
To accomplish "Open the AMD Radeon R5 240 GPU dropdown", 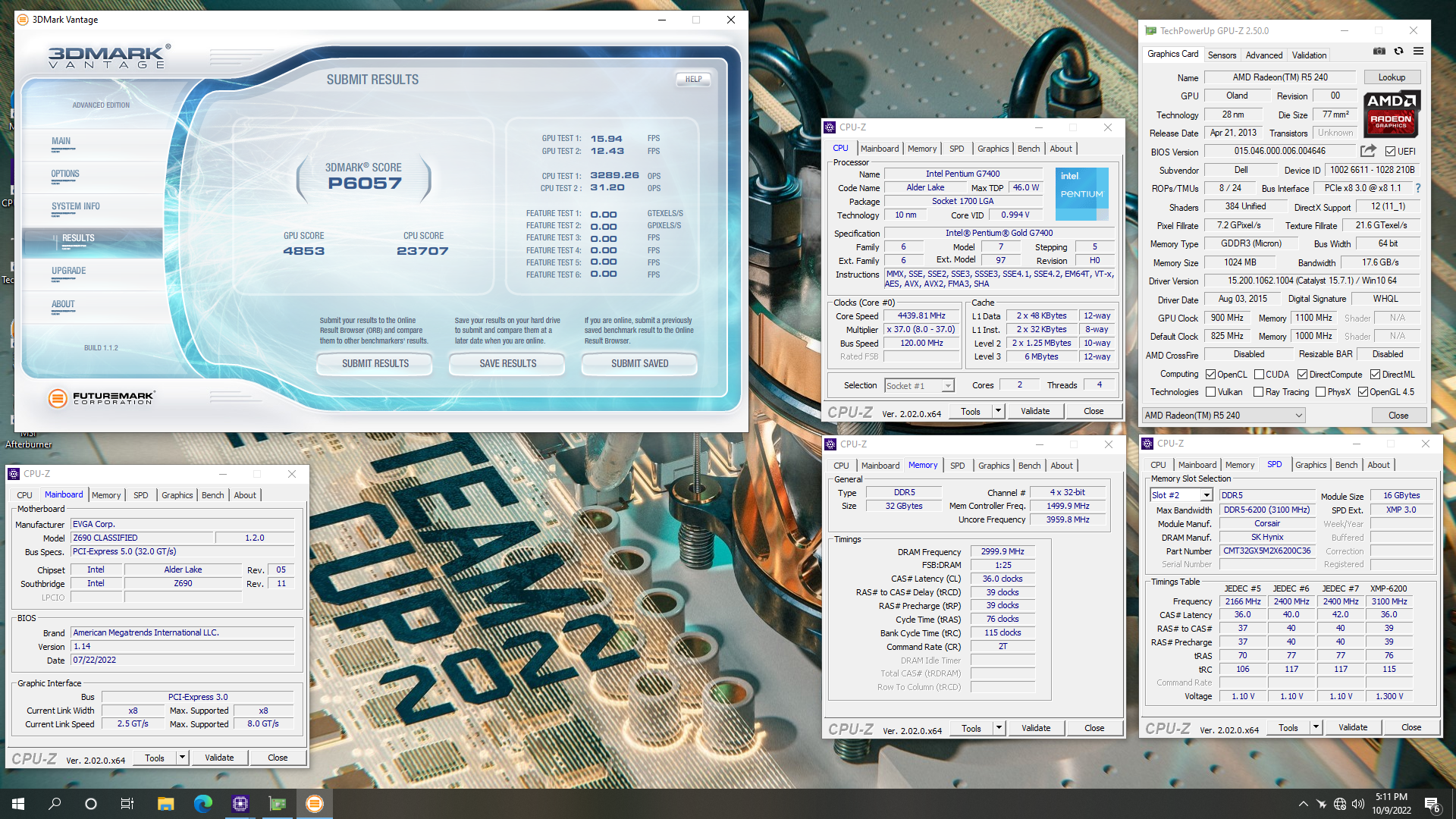I will (x=1224, y=416).
